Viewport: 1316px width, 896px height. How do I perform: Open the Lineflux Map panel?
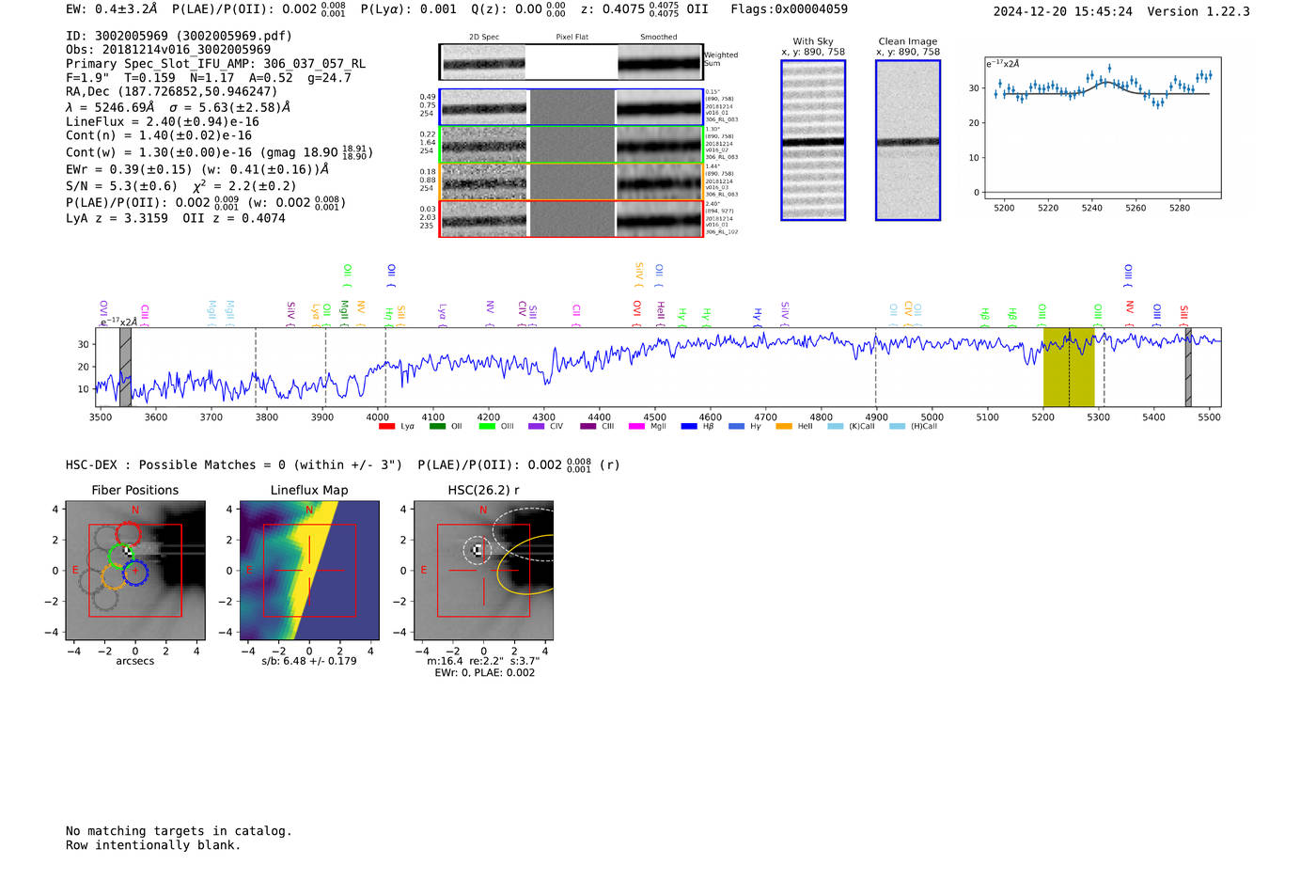pyautogui.click(x=309, y=571)
